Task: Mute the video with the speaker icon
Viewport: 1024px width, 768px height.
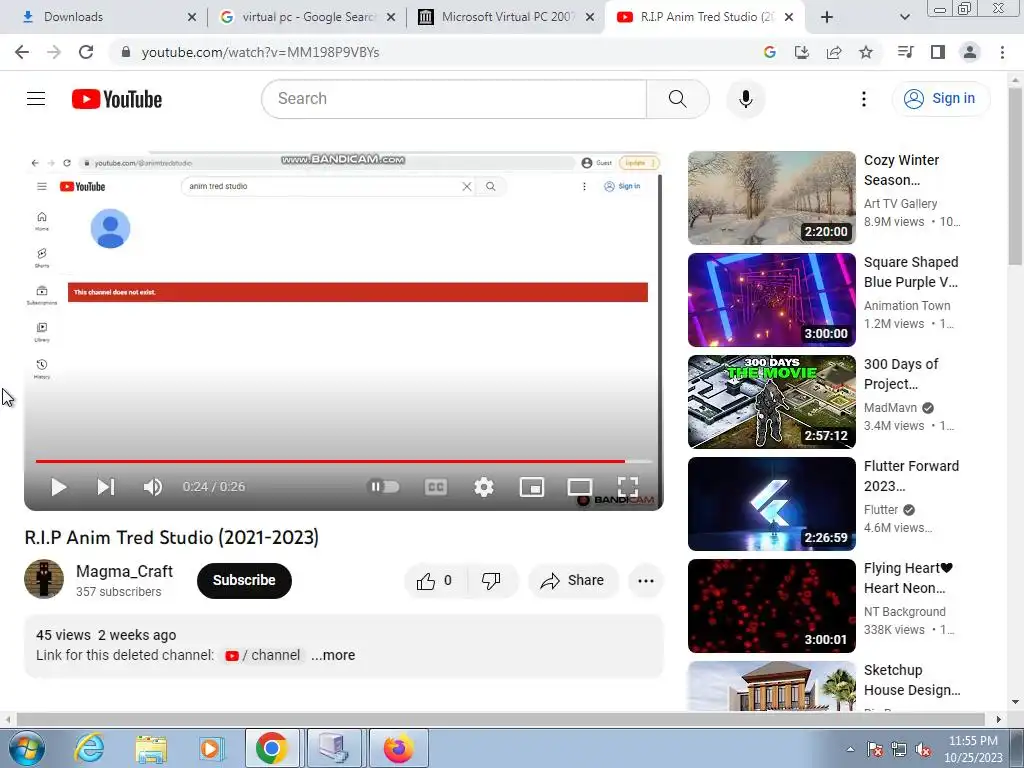Action: point(152,487)
